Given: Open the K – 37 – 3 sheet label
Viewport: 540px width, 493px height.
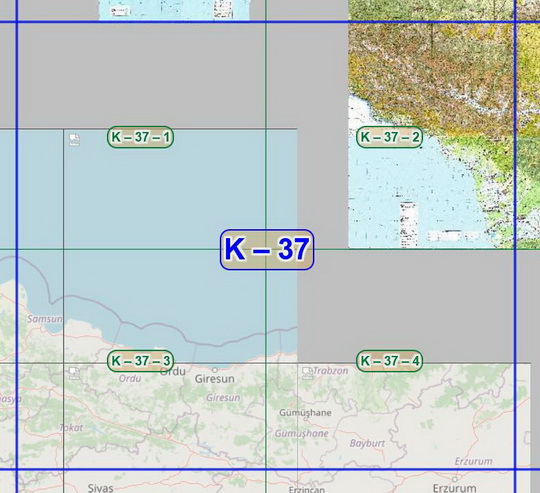Looking at the screenshot, I should point(140,361).
